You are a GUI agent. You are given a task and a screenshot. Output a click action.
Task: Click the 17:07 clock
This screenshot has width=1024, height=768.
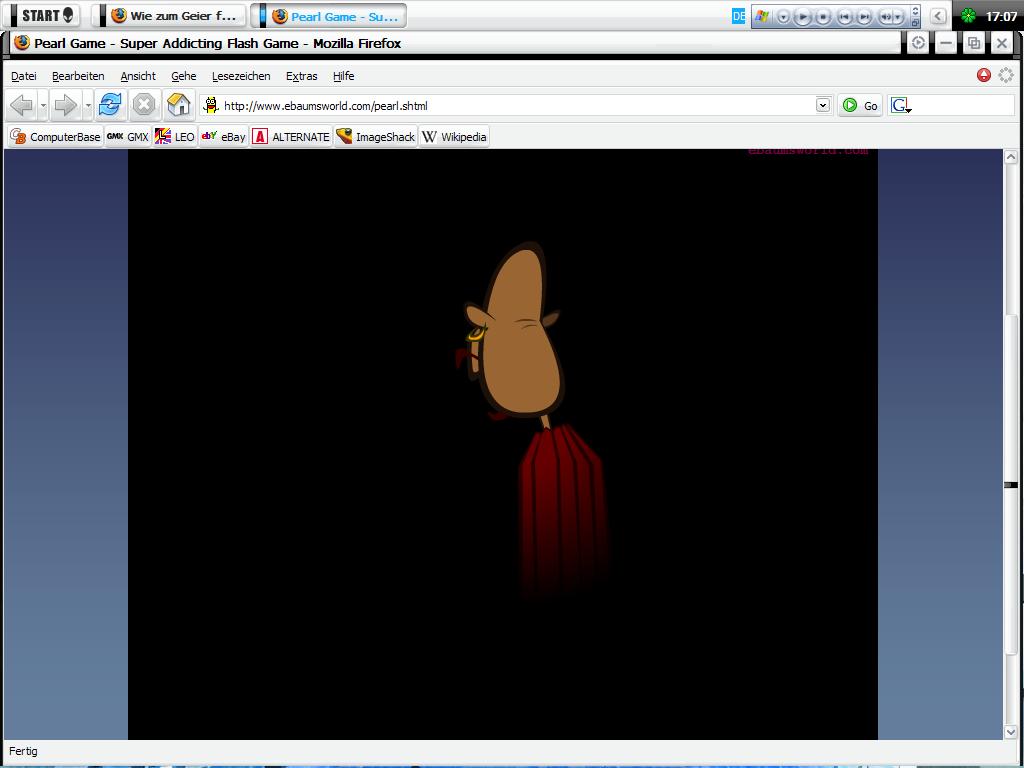coord(1001,16)
